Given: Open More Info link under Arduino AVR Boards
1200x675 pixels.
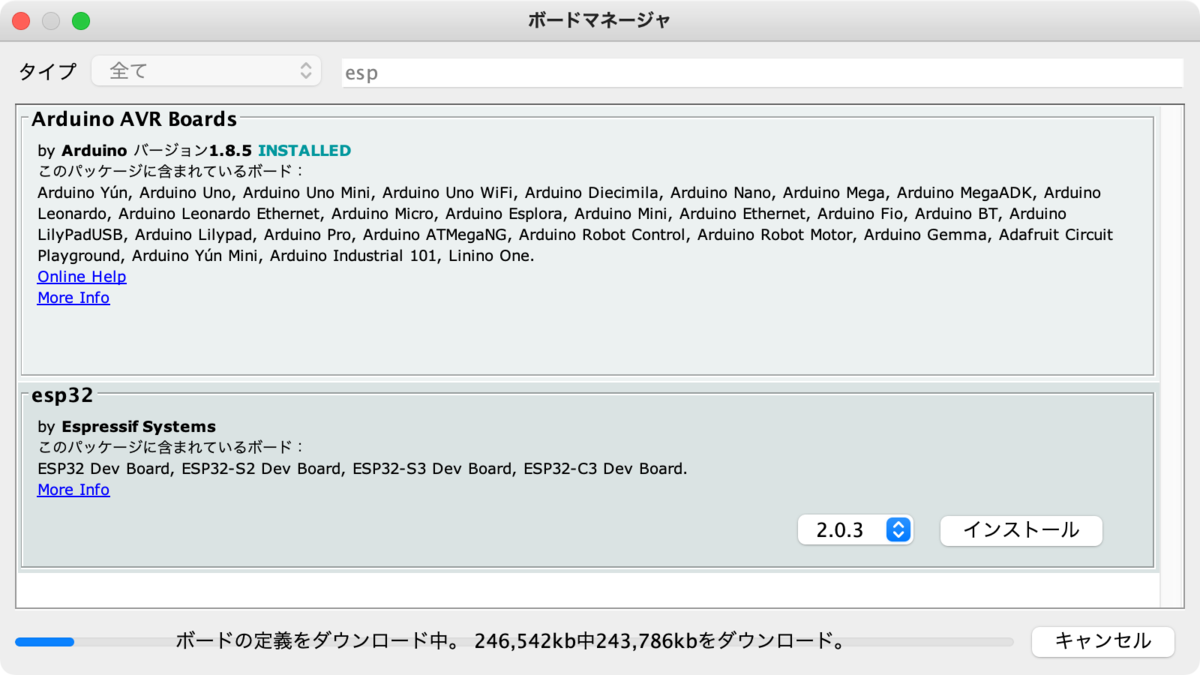Looking at the screenshot, I should click(73, 298).
